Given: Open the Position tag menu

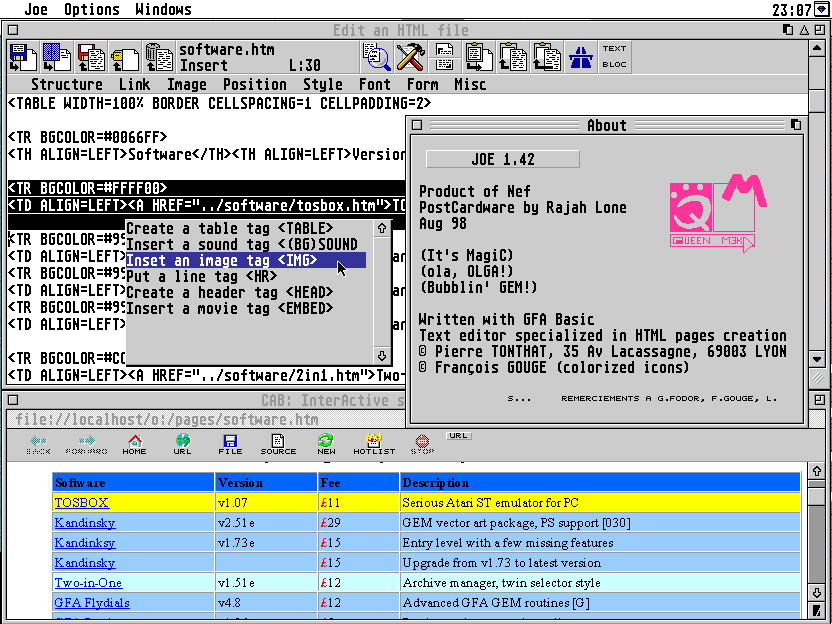Looking at the screenshot, I should coord(254,84).
